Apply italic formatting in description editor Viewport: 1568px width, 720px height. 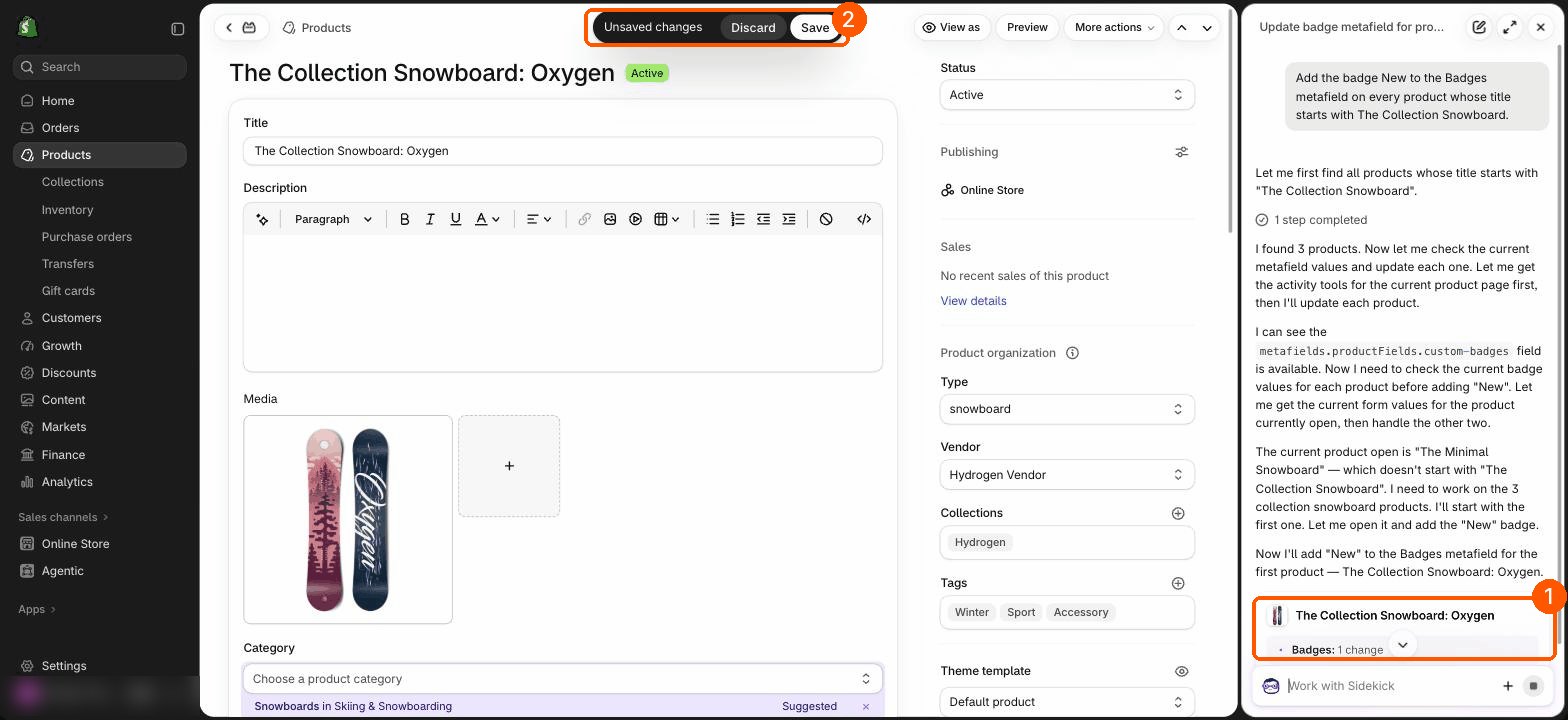tap(430, 219)
